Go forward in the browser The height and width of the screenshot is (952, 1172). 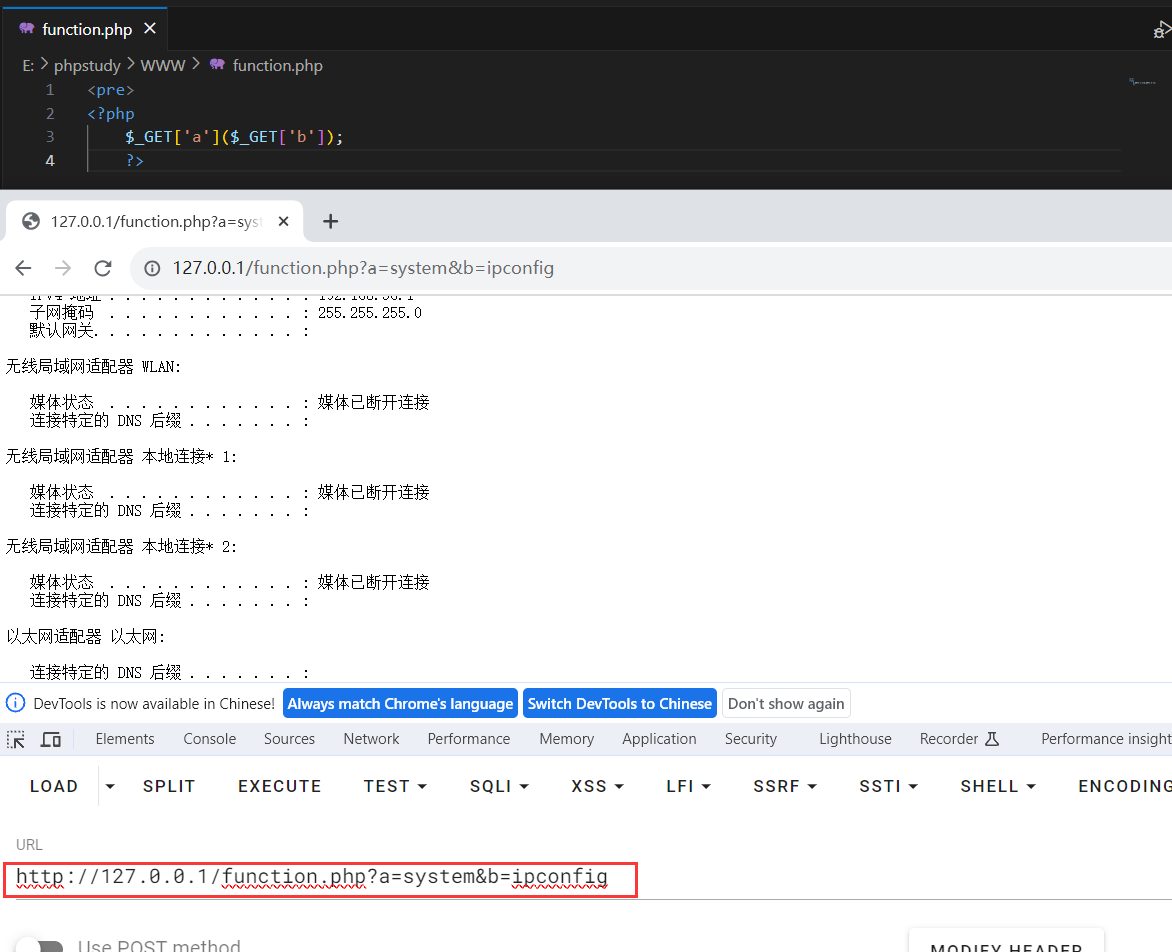click(x=64, y=268)
